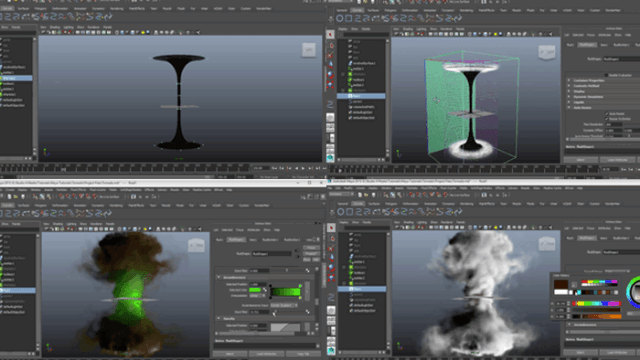Click the view cube in the top-left viewport

(x=309, y=50)
